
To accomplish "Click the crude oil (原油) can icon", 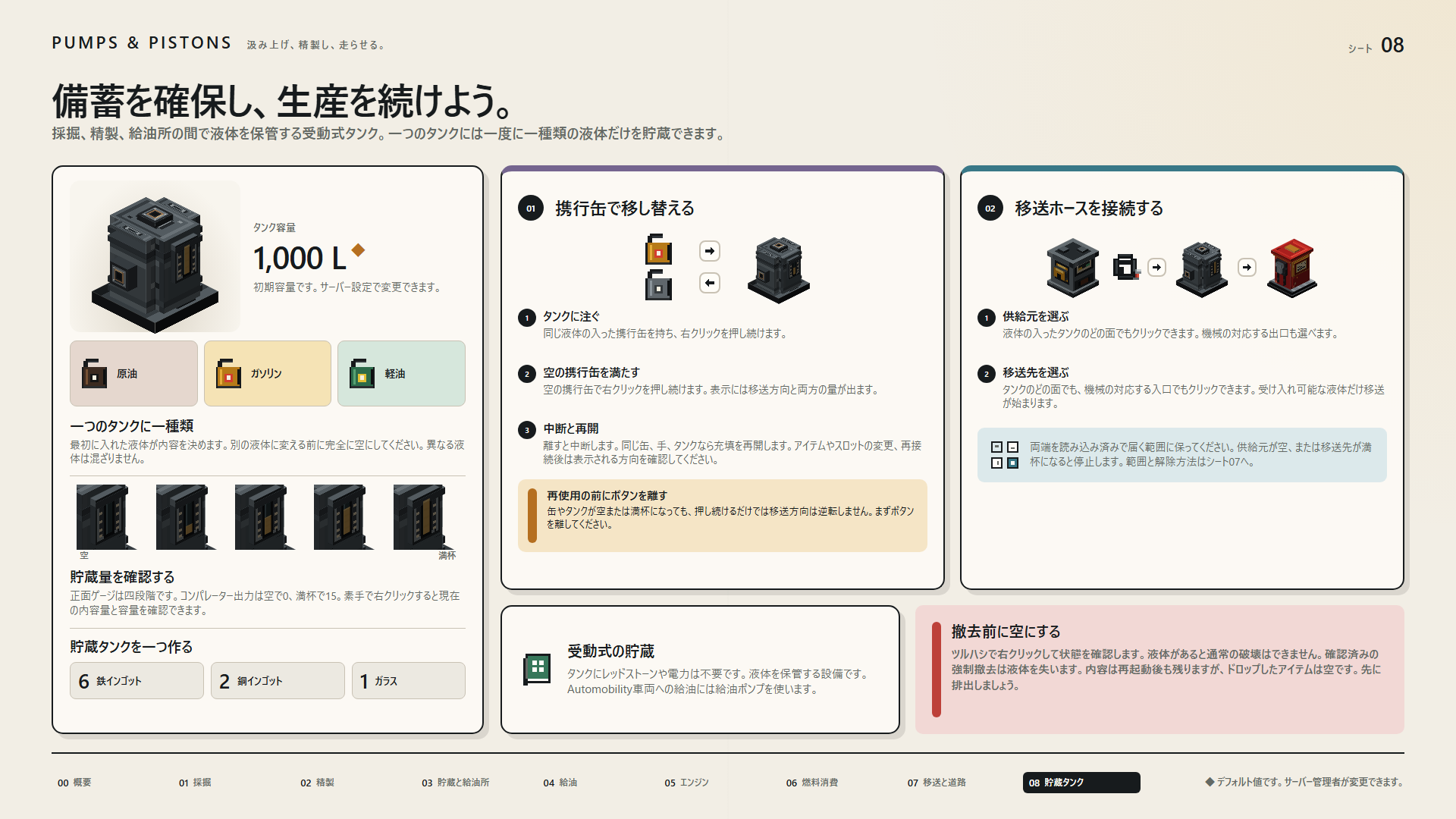I will [94, 373].
